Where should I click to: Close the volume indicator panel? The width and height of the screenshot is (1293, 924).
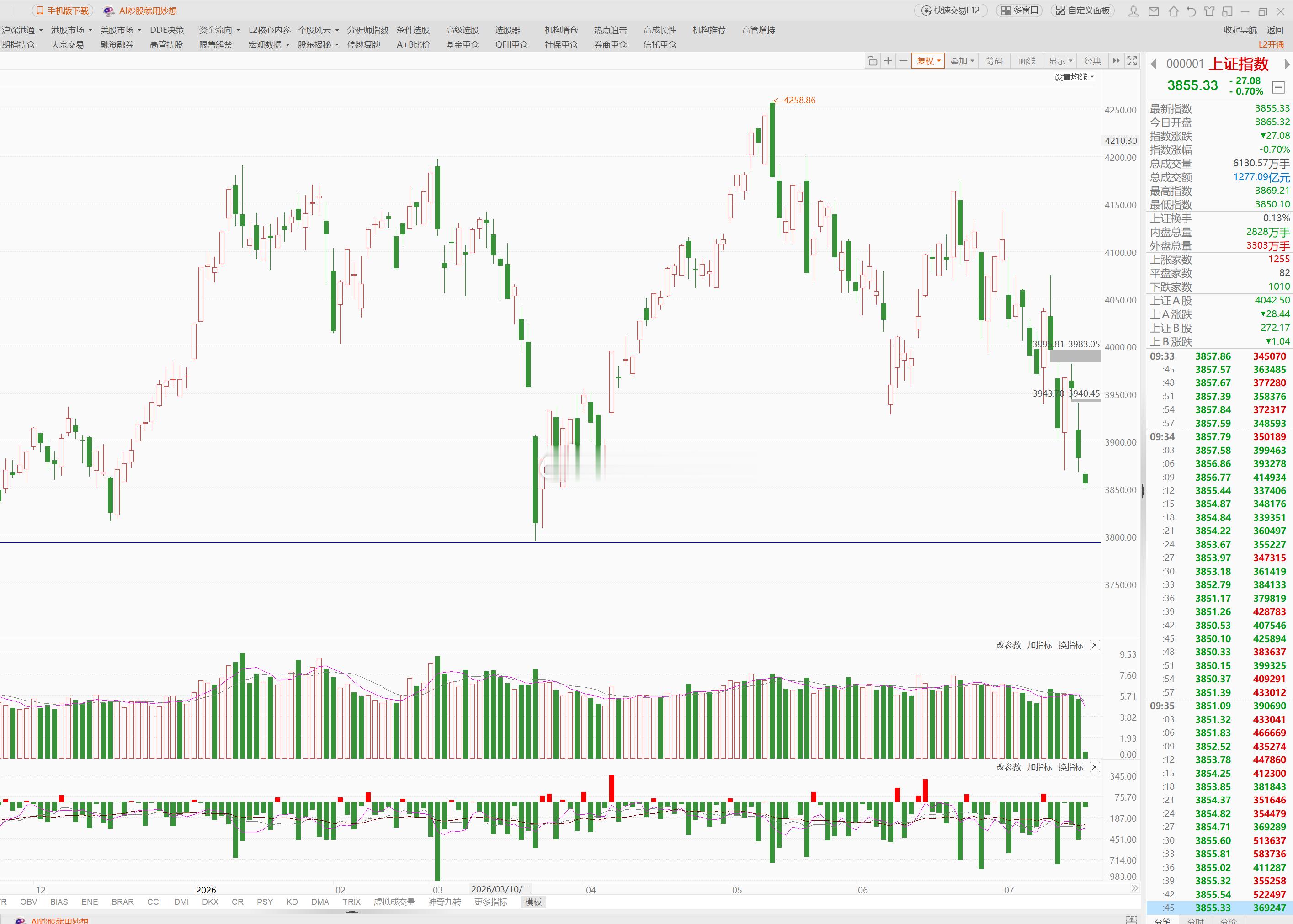1094,645
